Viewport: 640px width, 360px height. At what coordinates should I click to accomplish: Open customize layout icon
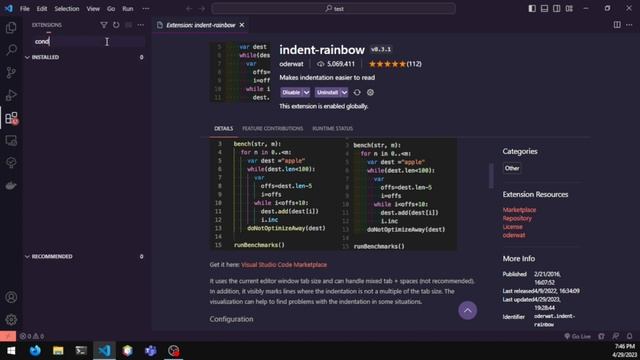(x=569, y=9)
